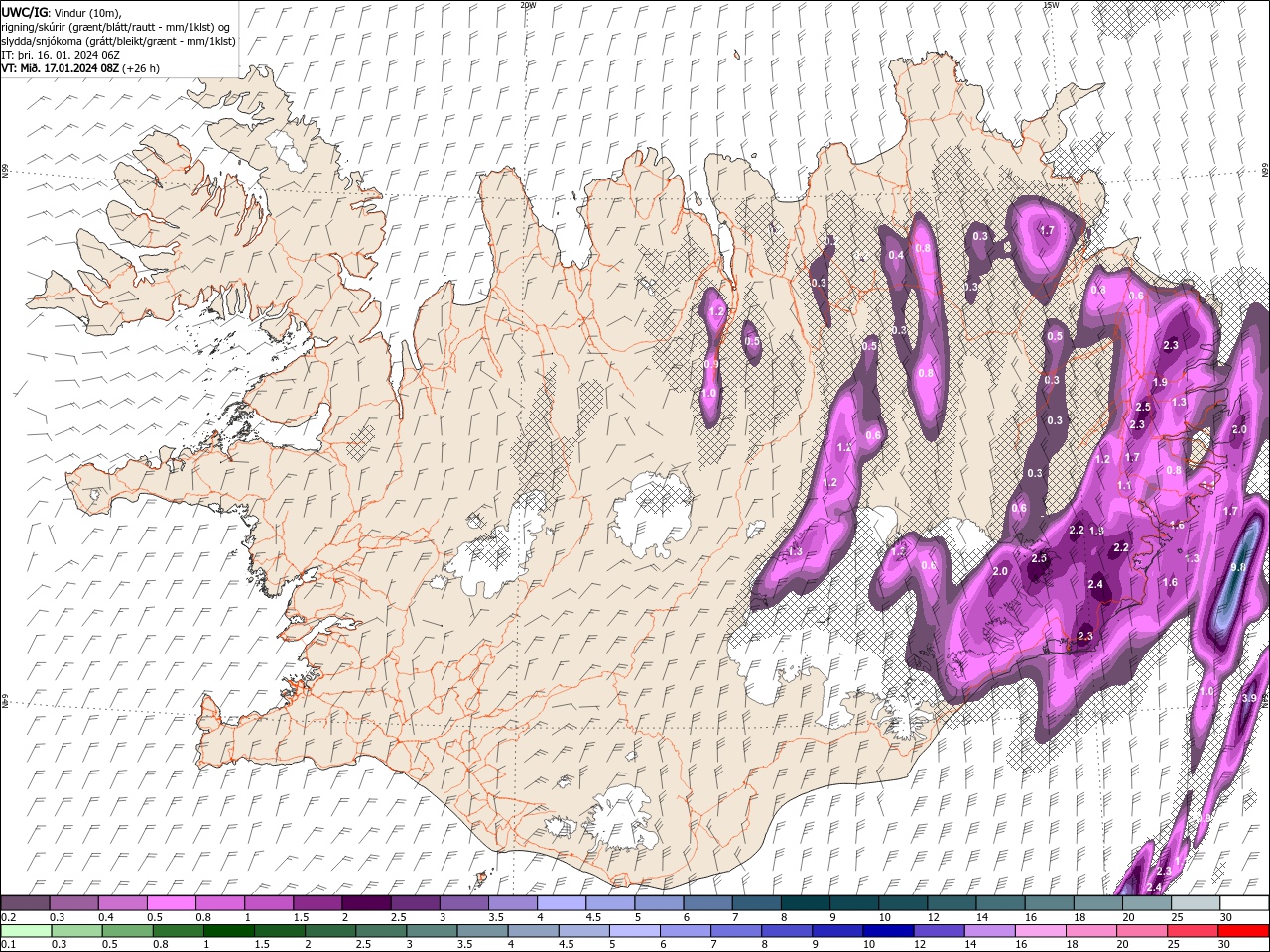Click the 1.1 precipitation value label
The image size is (1270, 952).
pos(1124,486)
